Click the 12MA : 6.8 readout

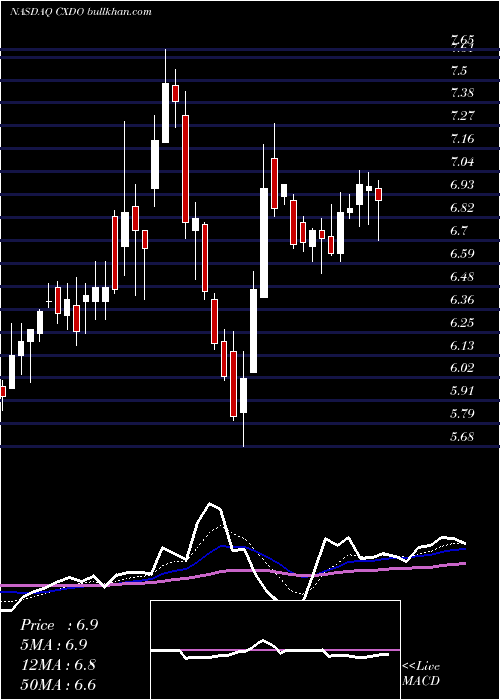[57, 665]
